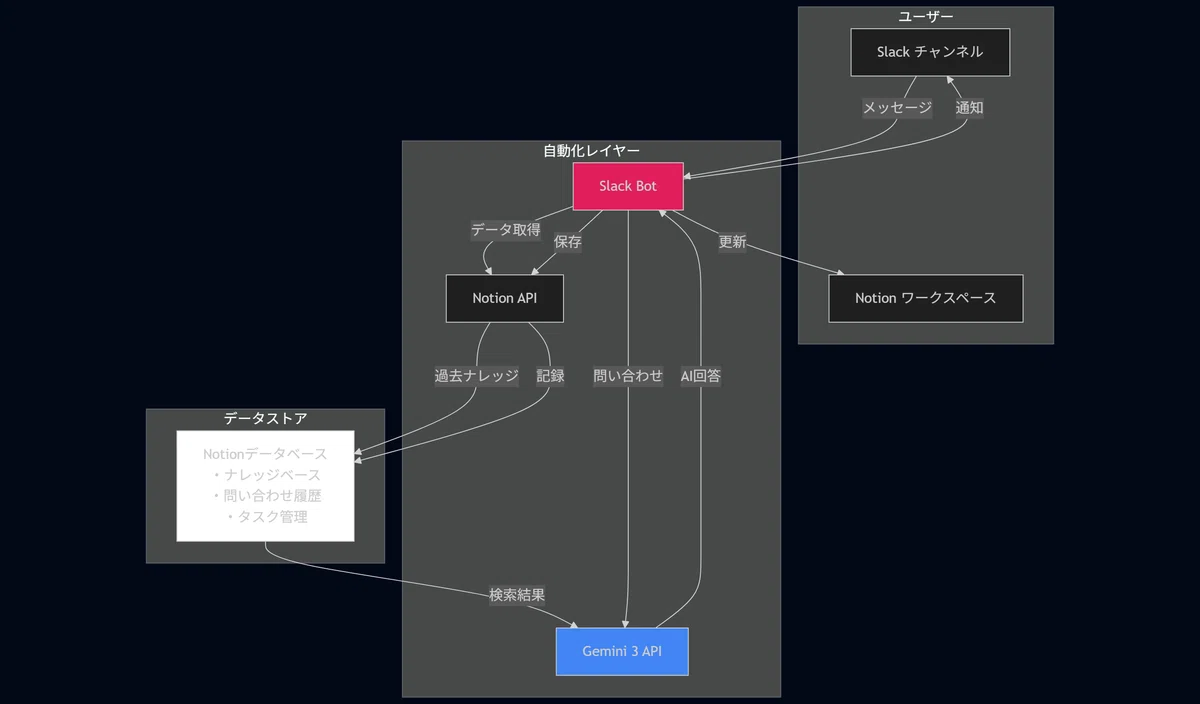The height and width of the screenshot is (704, 1200).
Task: Select the white Notionデータベース node
Action: 266,485
